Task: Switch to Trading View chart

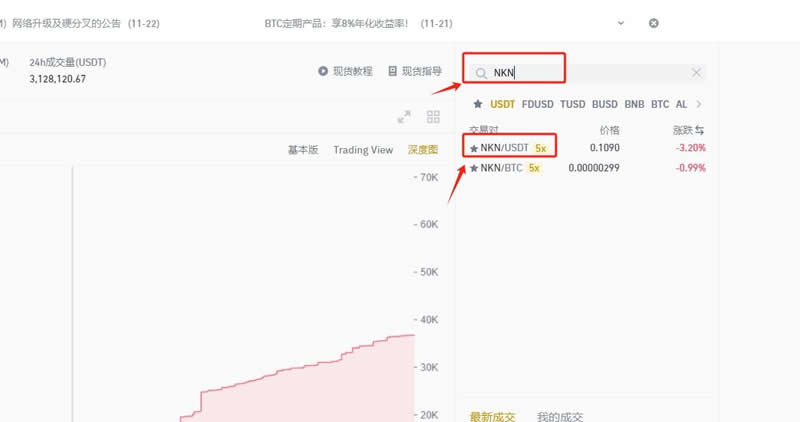Action: pyautogui.click(x=363, y=150)
